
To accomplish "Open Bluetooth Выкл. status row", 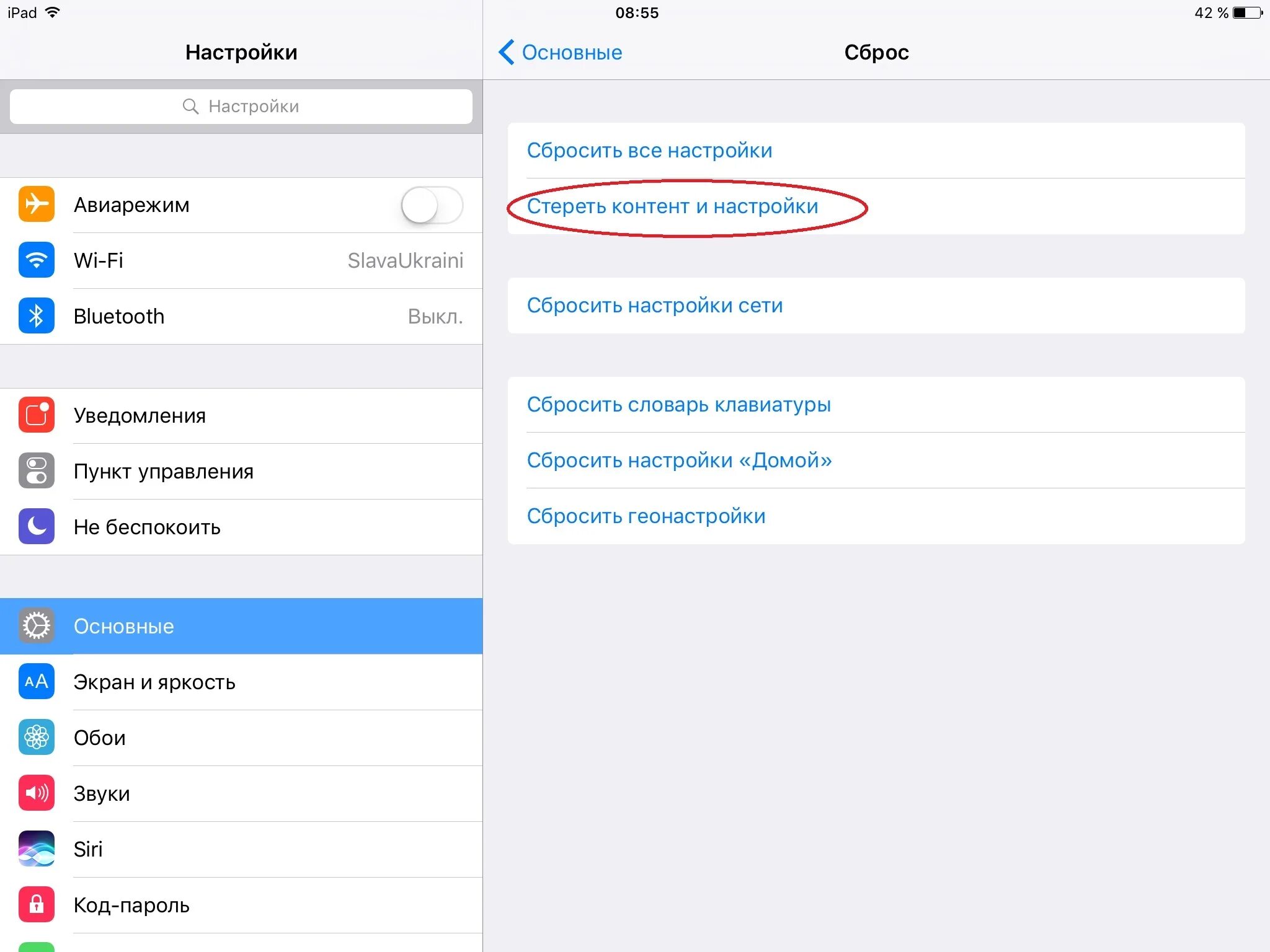I will (x=241, y=316).
